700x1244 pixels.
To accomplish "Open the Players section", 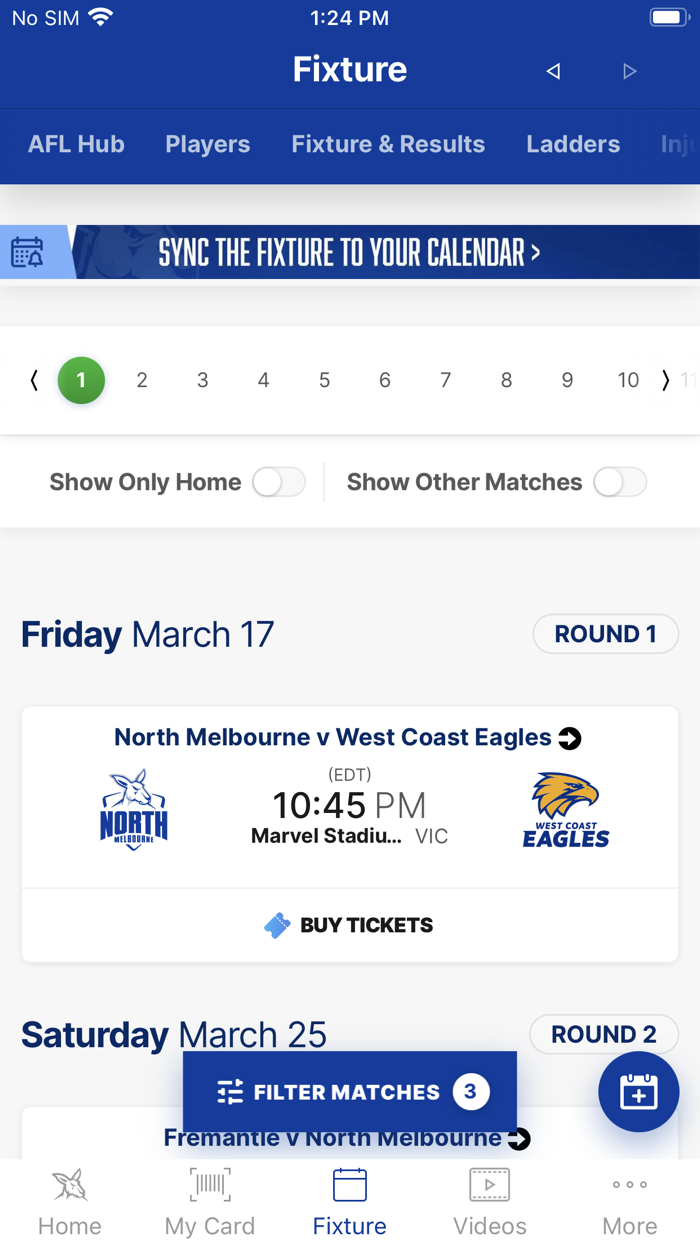I will [x=207, y=144].
